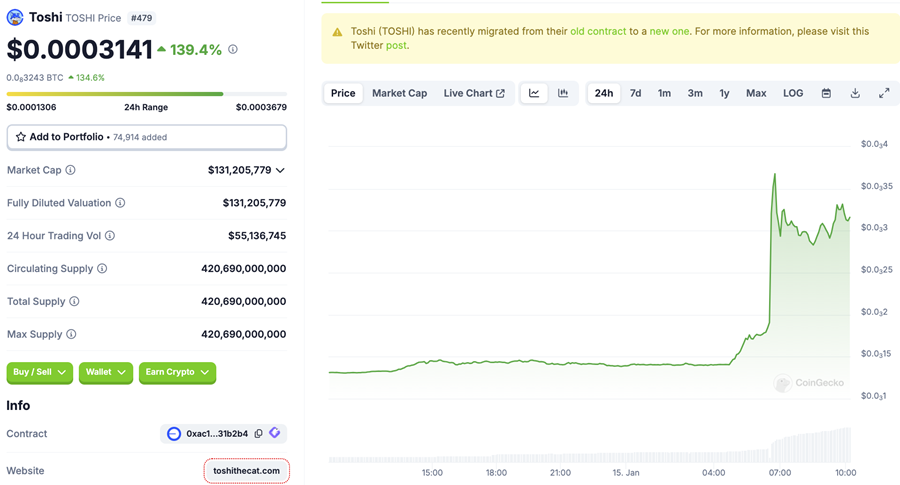This screenshot has width=900, height=485.
Task: Click the star icon in Add to Portfolio
Action: coord(21,137)
